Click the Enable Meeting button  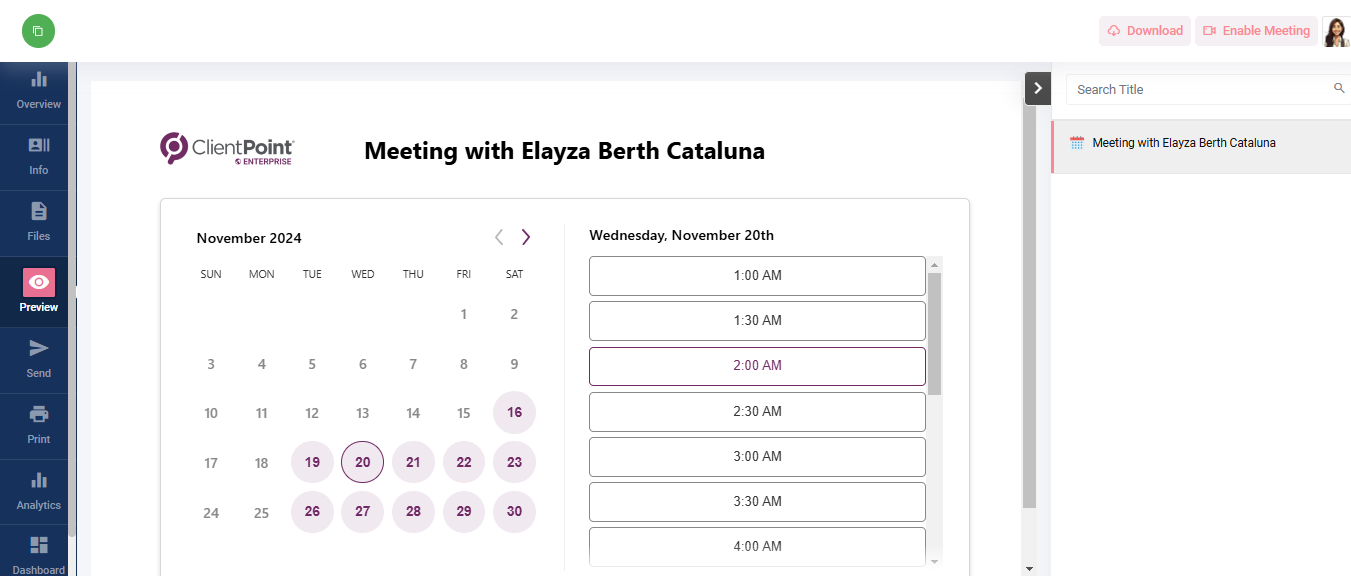(x=1256, y=31)
